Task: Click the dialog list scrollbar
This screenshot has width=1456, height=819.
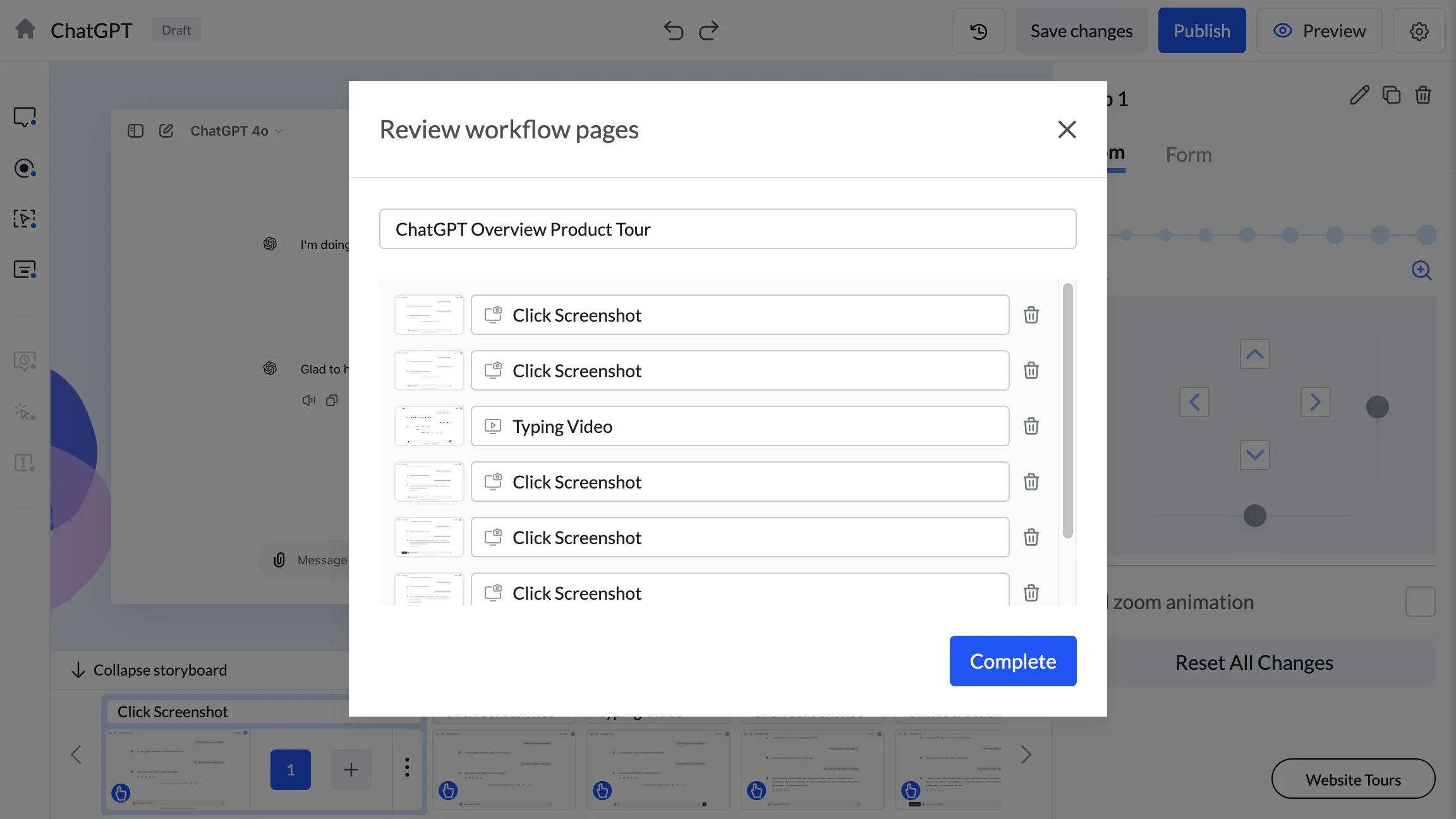Action: (1068, 411)
